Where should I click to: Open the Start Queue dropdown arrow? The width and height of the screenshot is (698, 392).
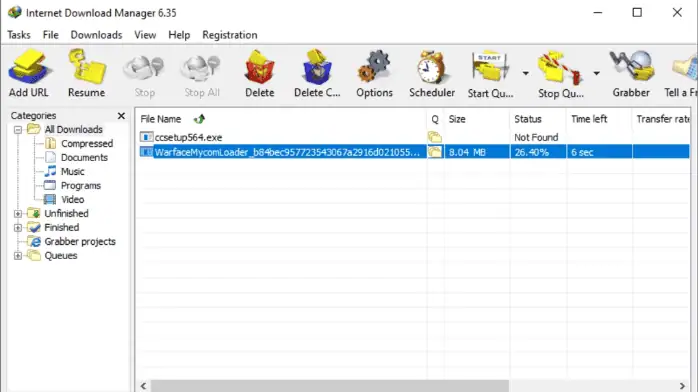pyautogui.click(x=525, y=73)
